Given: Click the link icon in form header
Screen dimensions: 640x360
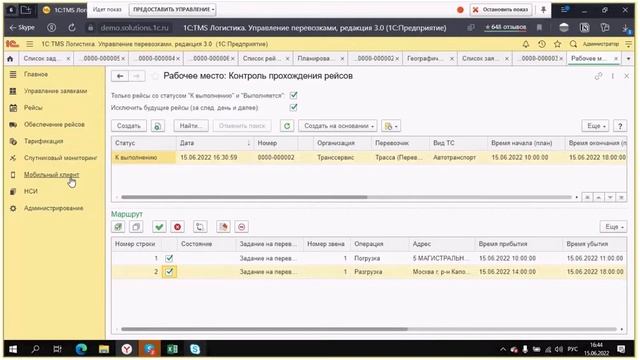Looking at the screenshot, I should click(x=598, y=76).
